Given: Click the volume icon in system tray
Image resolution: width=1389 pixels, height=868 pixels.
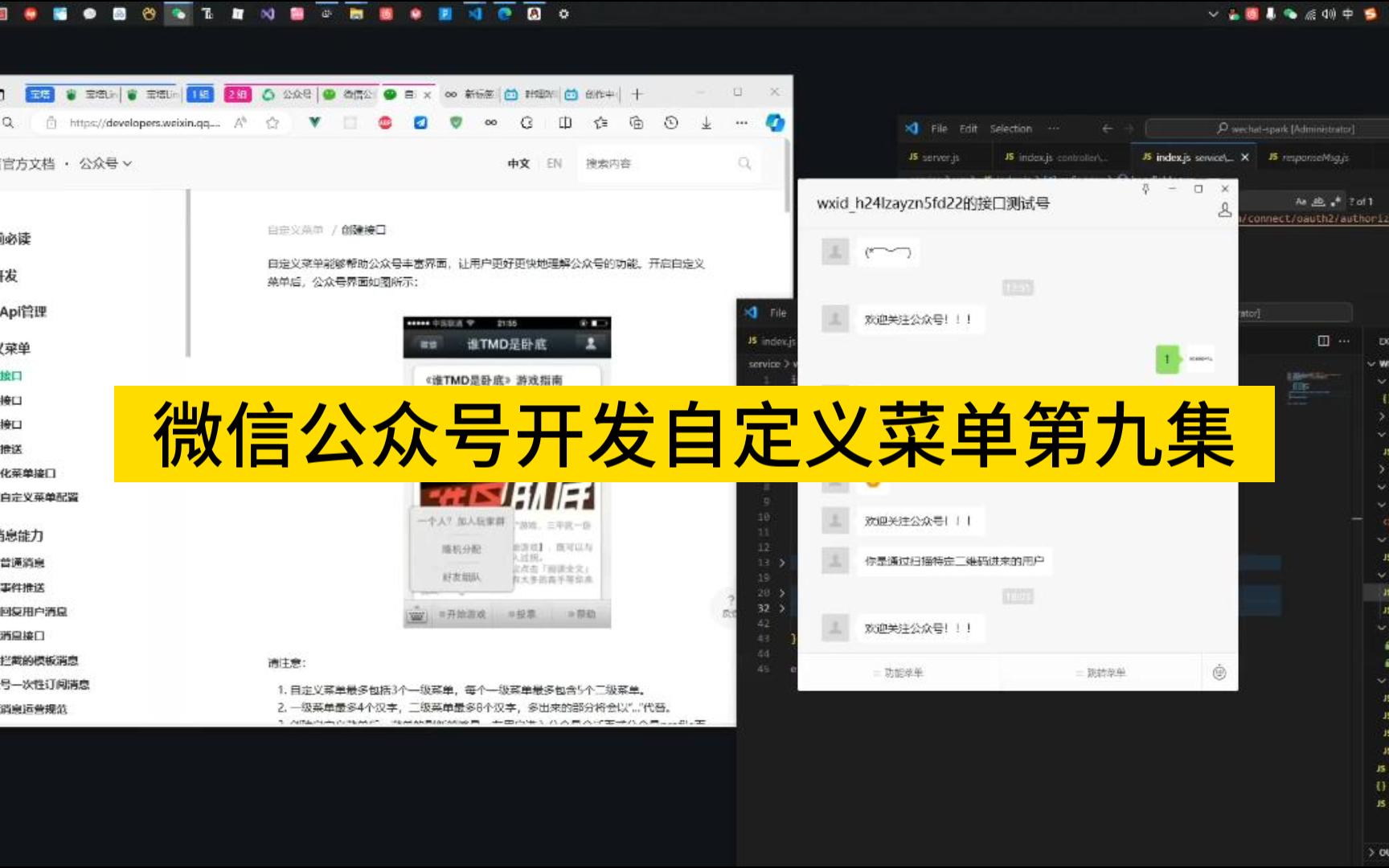Looking at the screenshot, I should [x=1329, y=14].
